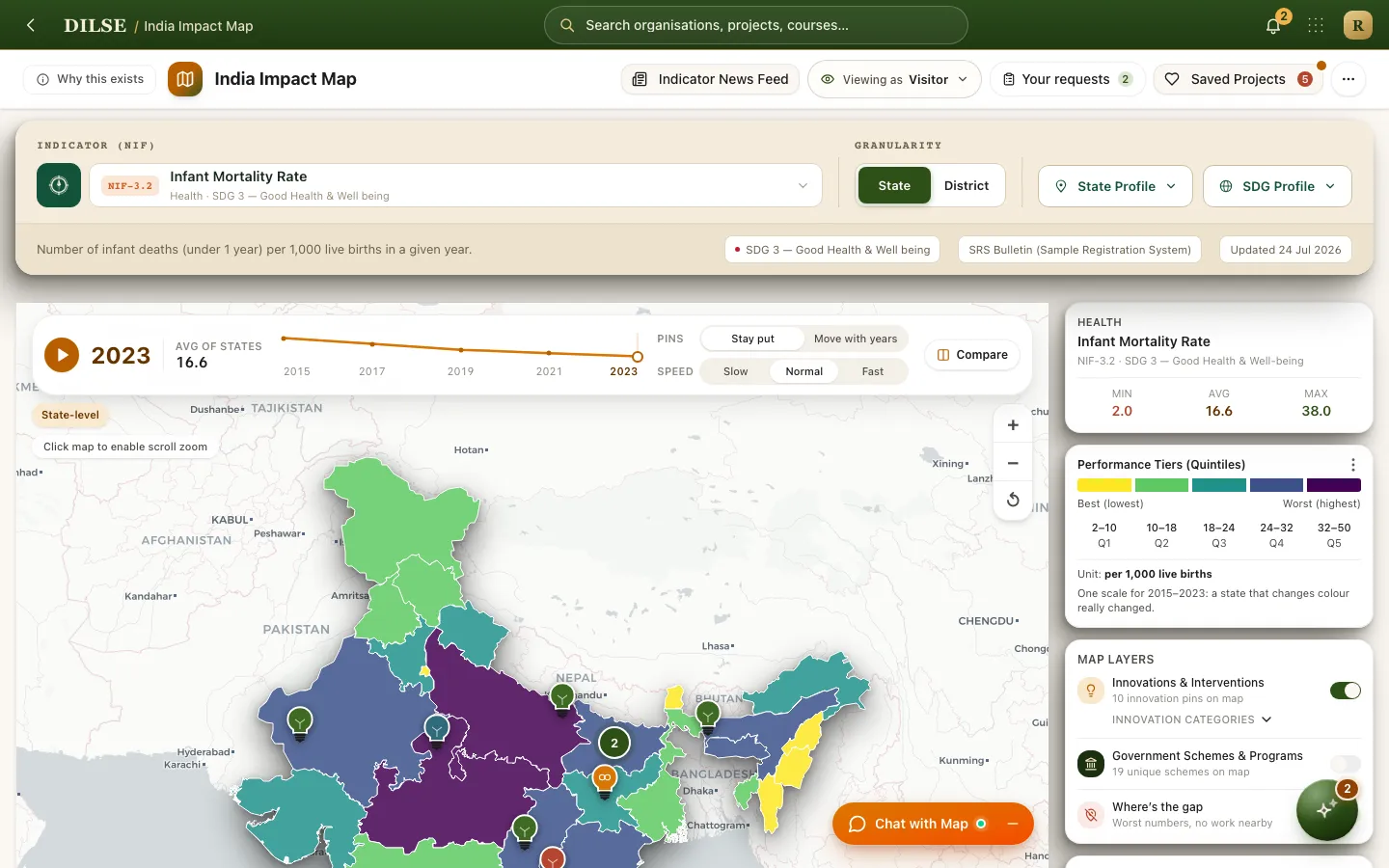
Task: Open the State Profile dropdown
Action: (1115, 186)
